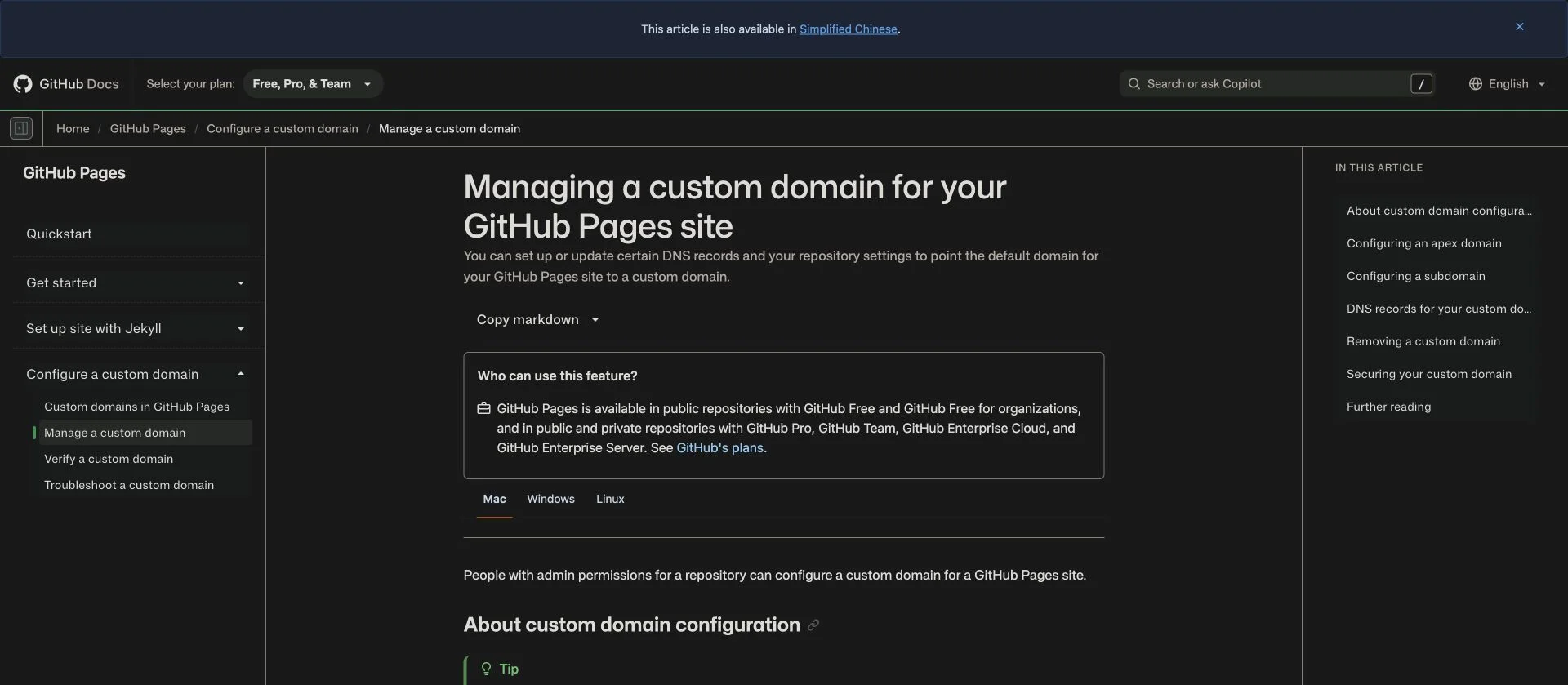The height and width of the screenshot is (685, 1568).
Task: Focus the Search or ask Copilot field
Action: pos(1276,84)
